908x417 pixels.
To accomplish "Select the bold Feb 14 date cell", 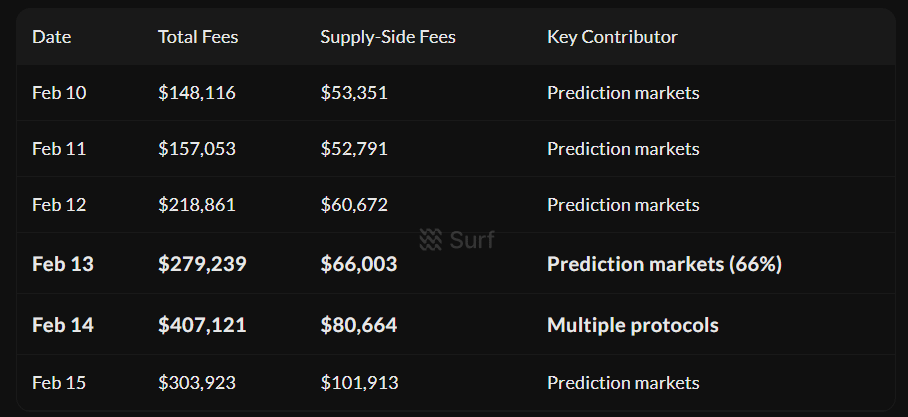I will 63,325.
